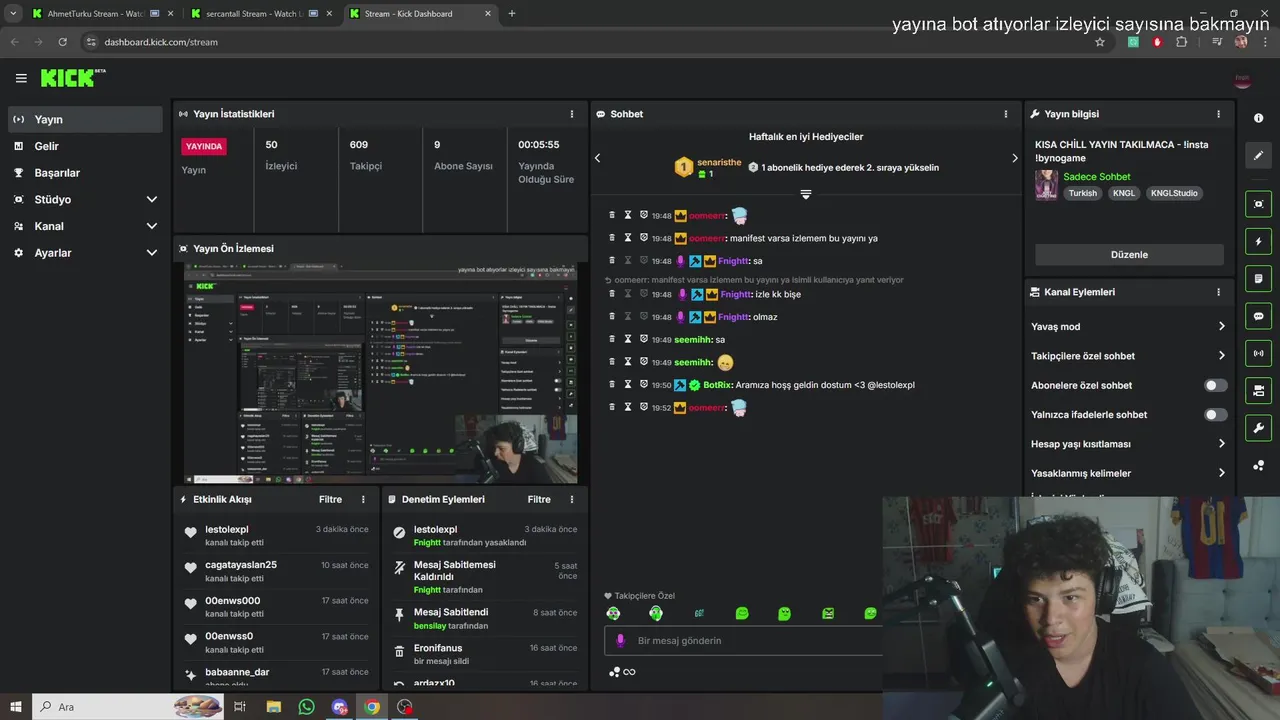Screen dimensions: 1280x720
Task: Click BotRix username in chat
Action: tap(718, 385)
